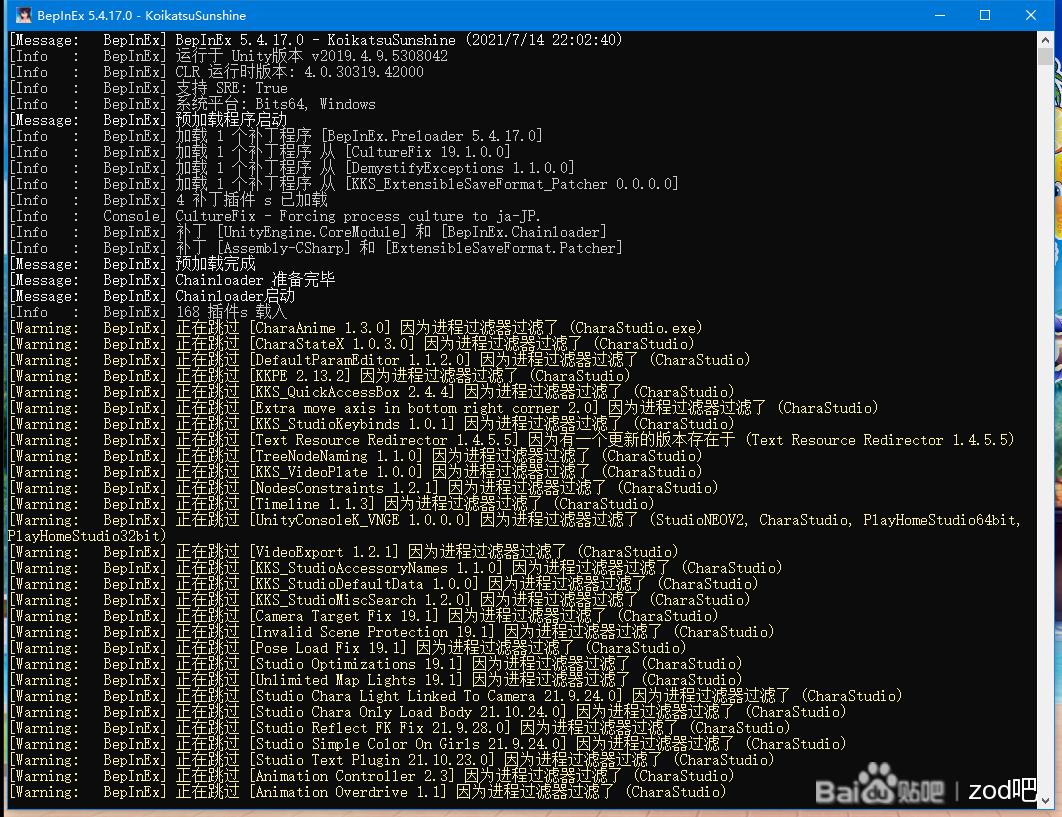Click the [Animation Overdrive 1.1] warning line

coord(368,792)
